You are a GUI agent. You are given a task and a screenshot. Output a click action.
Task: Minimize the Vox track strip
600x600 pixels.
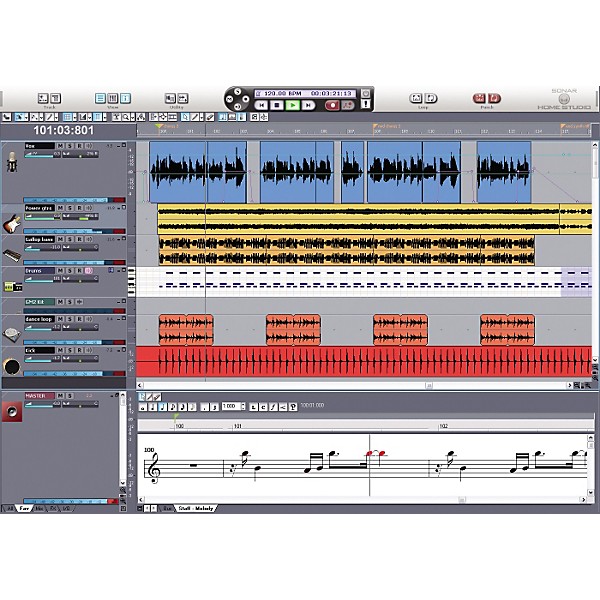pyautogui.click(x=119, y=146)
